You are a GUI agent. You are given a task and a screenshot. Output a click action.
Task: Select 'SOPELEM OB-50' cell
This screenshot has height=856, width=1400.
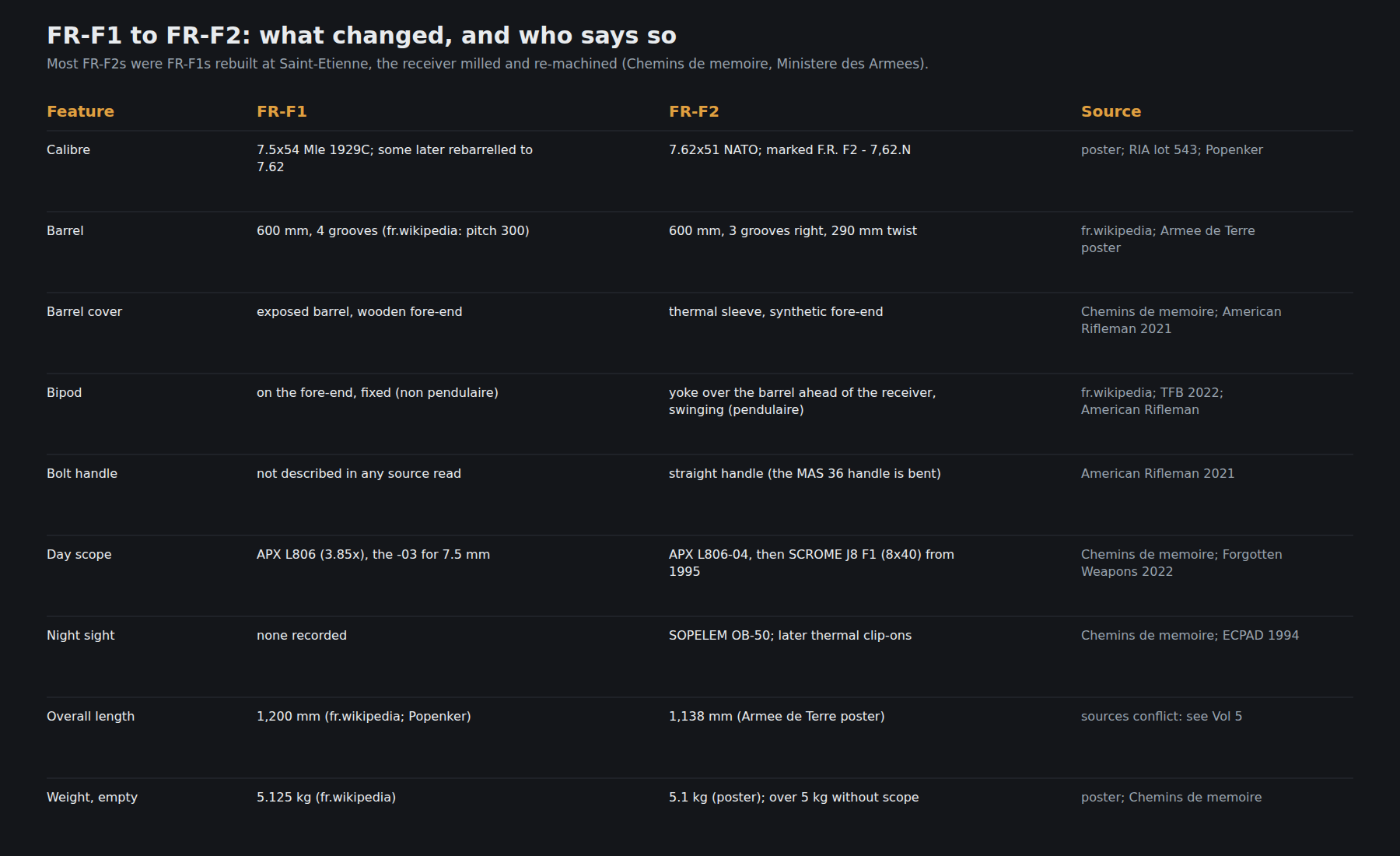pyautogui.click(x=790, y=635)
